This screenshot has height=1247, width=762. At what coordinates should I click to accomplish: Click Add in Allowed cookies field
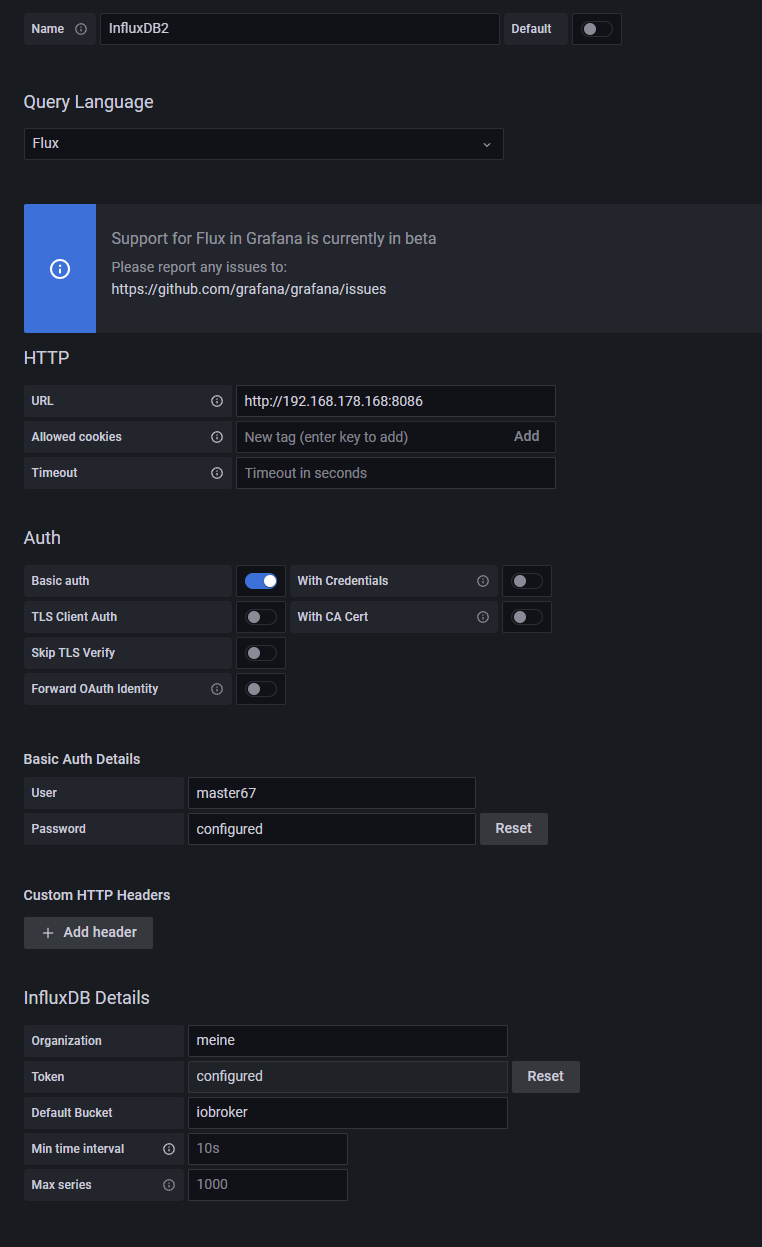pyautogui.click(x=526, y=437)
